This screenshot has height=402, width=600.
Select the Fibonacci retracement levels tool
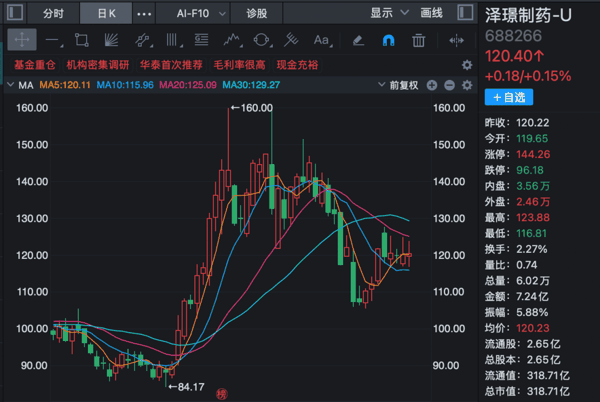tap(201, 40)
